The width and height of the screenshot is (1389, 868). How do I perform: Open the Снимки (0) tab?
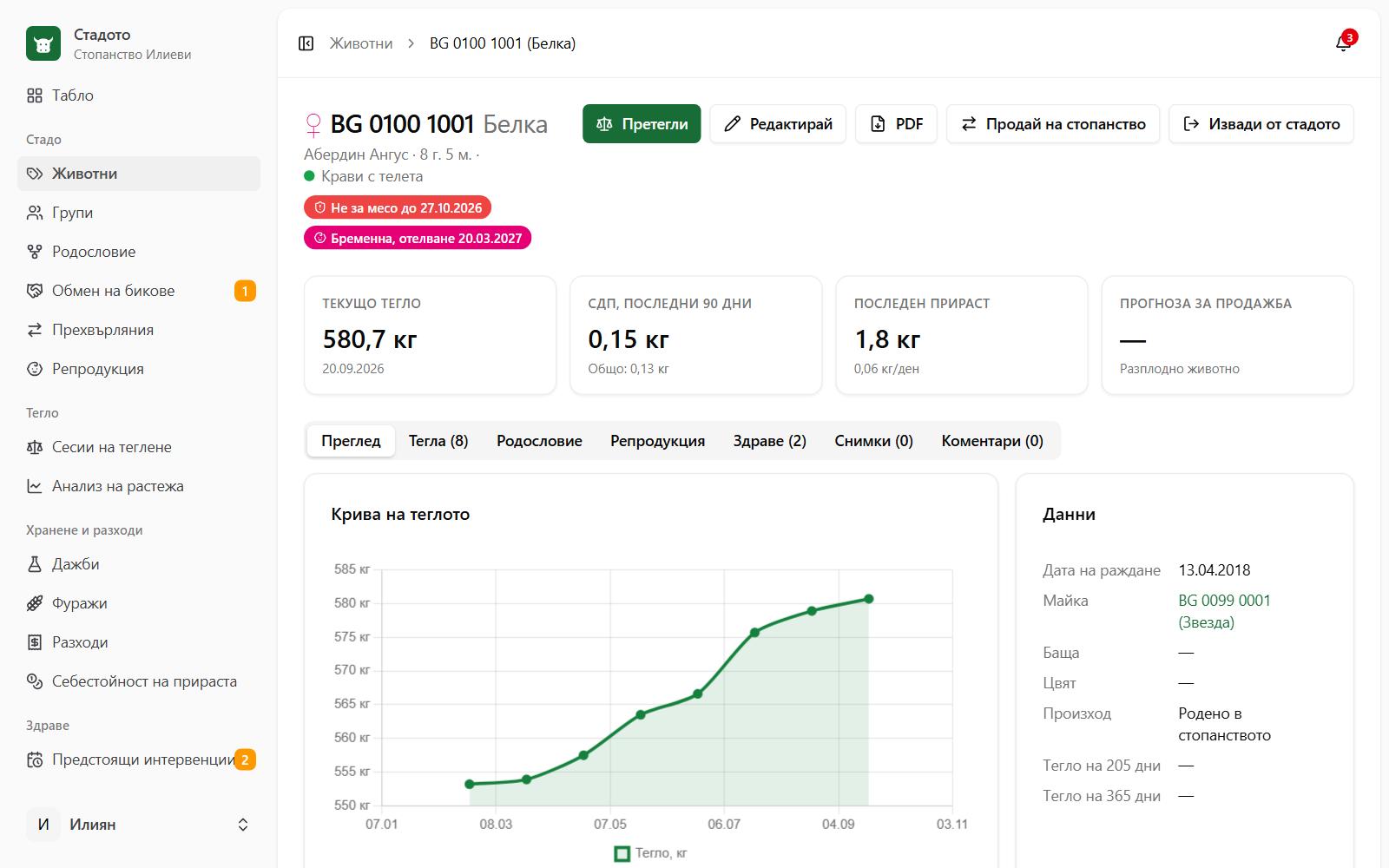click(x=873, y=441)
